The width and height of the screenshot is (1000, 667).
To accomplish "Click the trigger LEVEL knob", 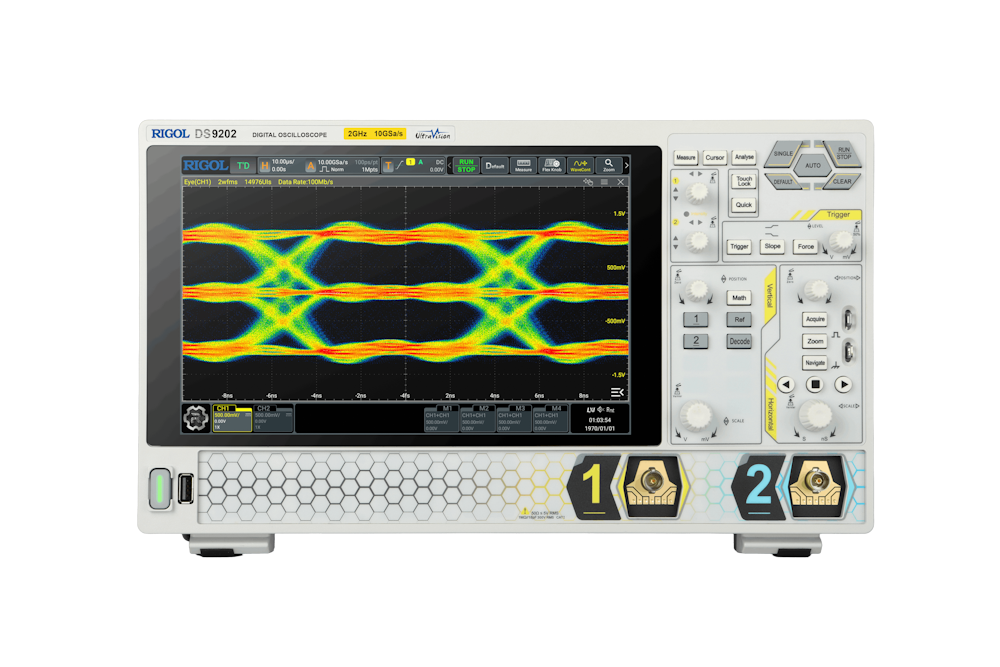I will click(841, 240).
